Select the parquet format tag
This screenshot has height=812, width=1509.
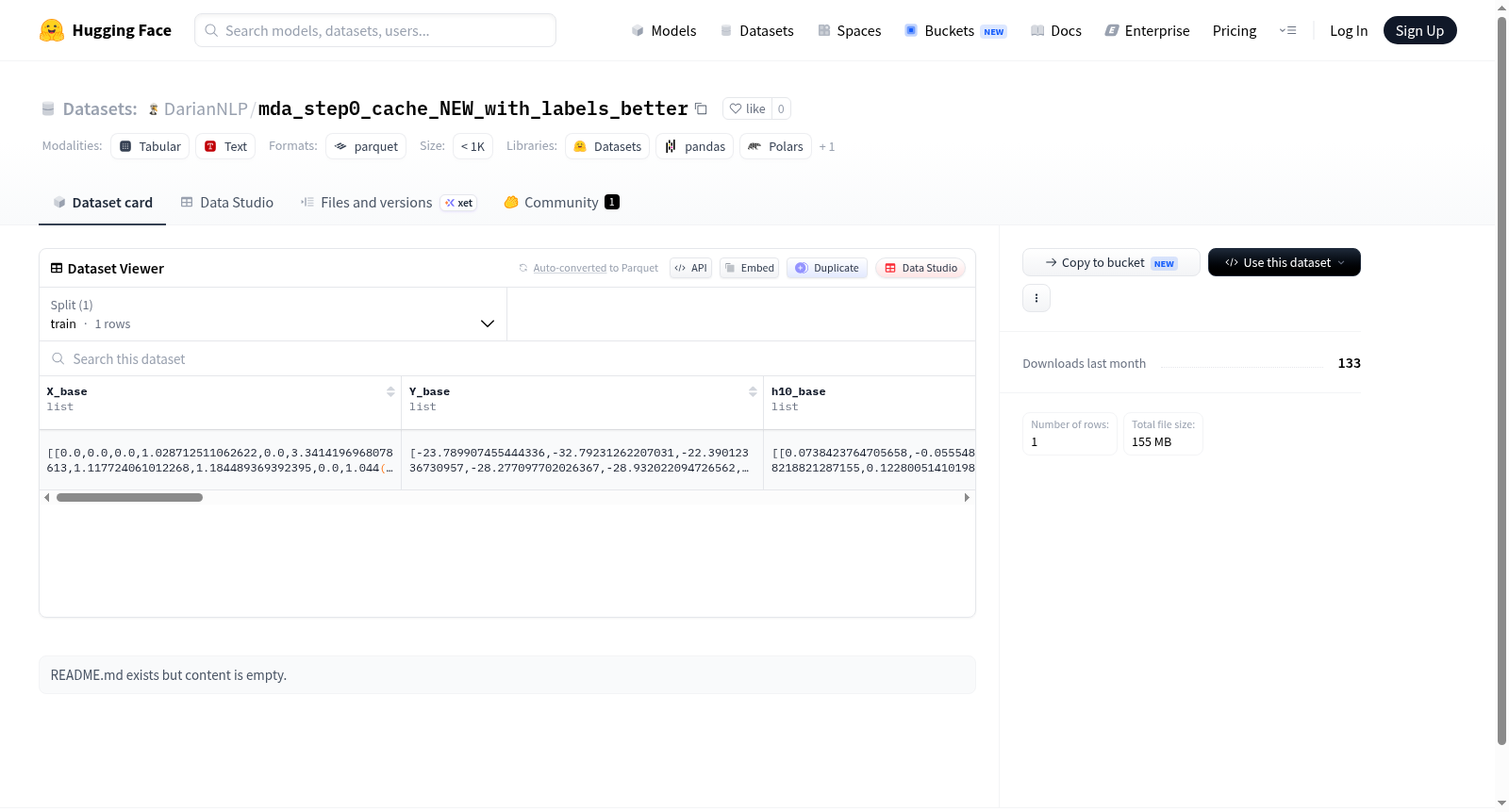pyautogui.click(x=366, y=146)
